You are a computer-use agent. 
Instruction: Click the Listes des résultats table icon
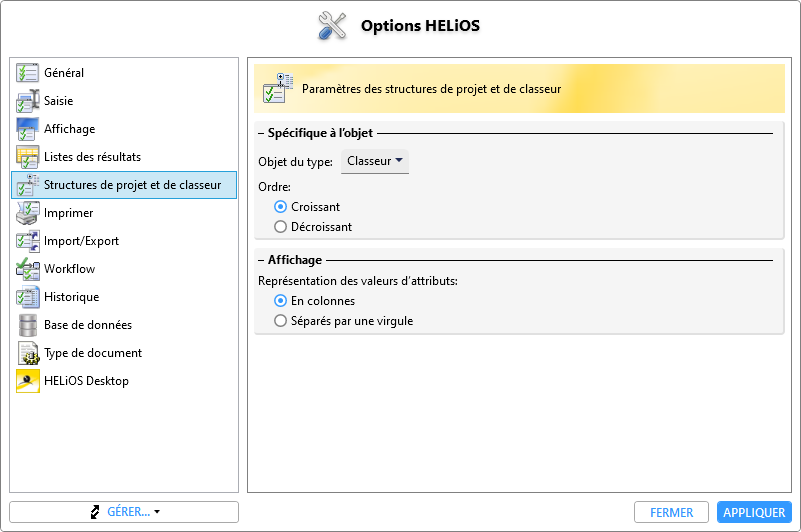(27, 157)
